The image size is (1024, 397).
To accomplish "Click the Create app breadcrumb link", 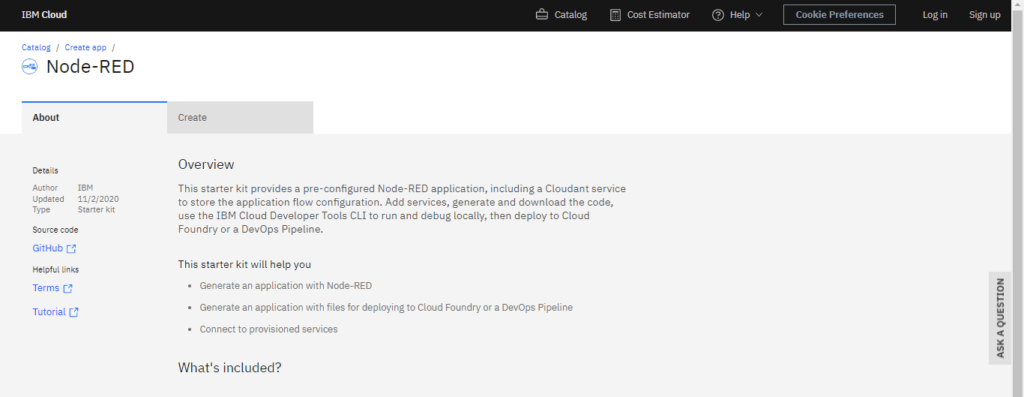I will [86, 48].
